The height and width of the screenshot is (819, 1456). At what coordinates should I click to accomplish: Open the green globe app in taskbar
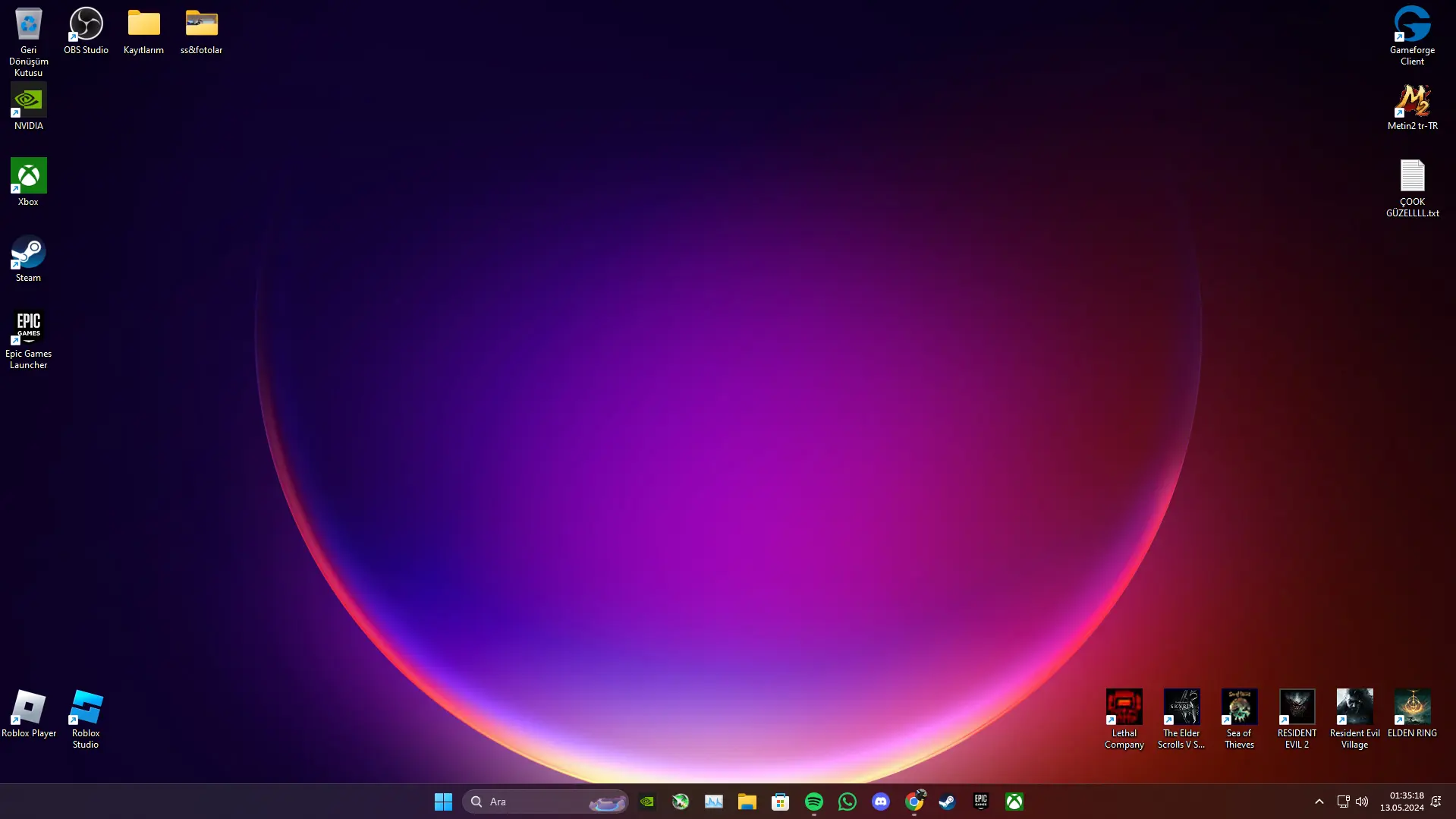coord(680,802)
